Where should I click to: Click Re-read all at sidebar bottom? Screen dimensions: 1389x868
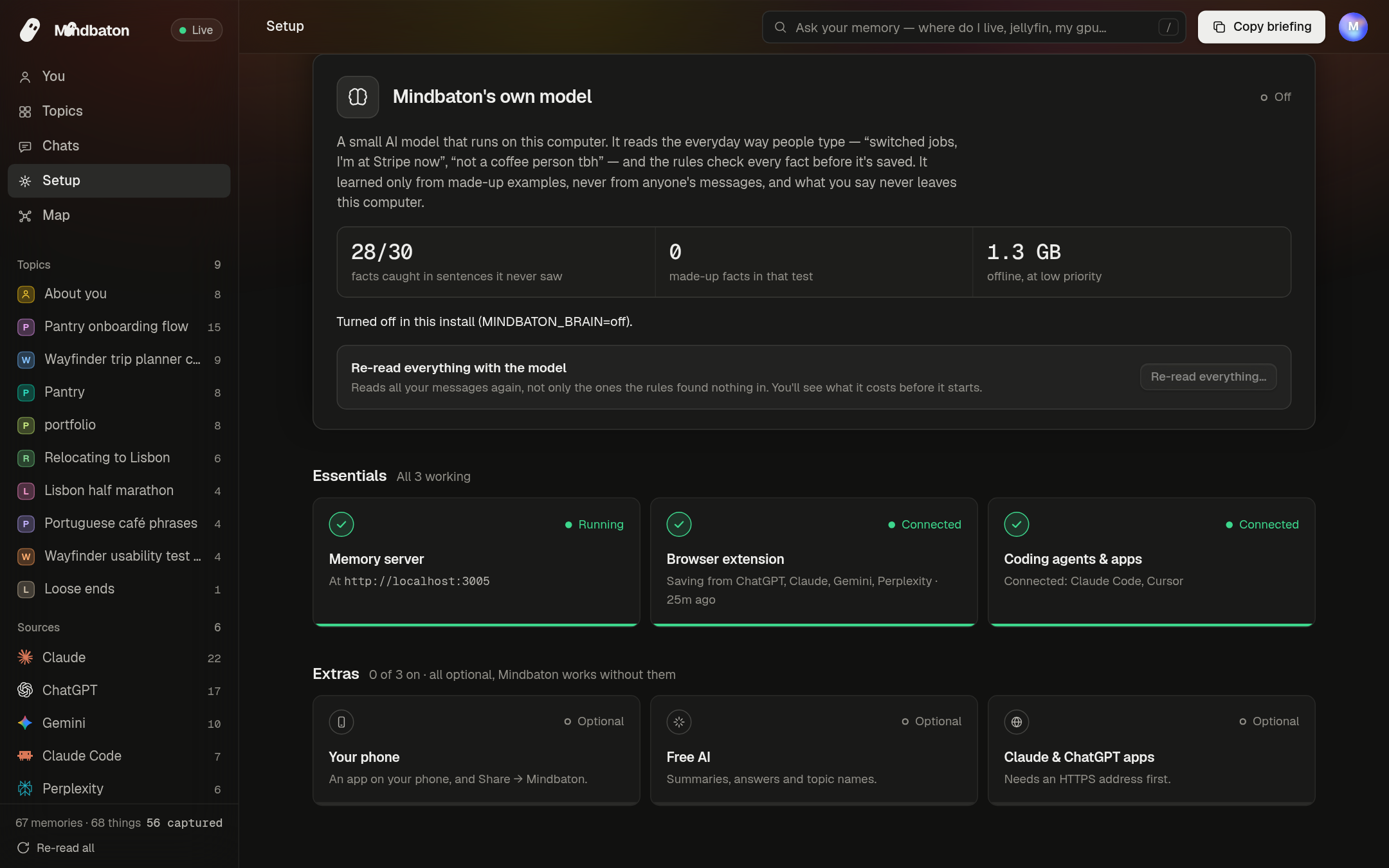[56, 848]
